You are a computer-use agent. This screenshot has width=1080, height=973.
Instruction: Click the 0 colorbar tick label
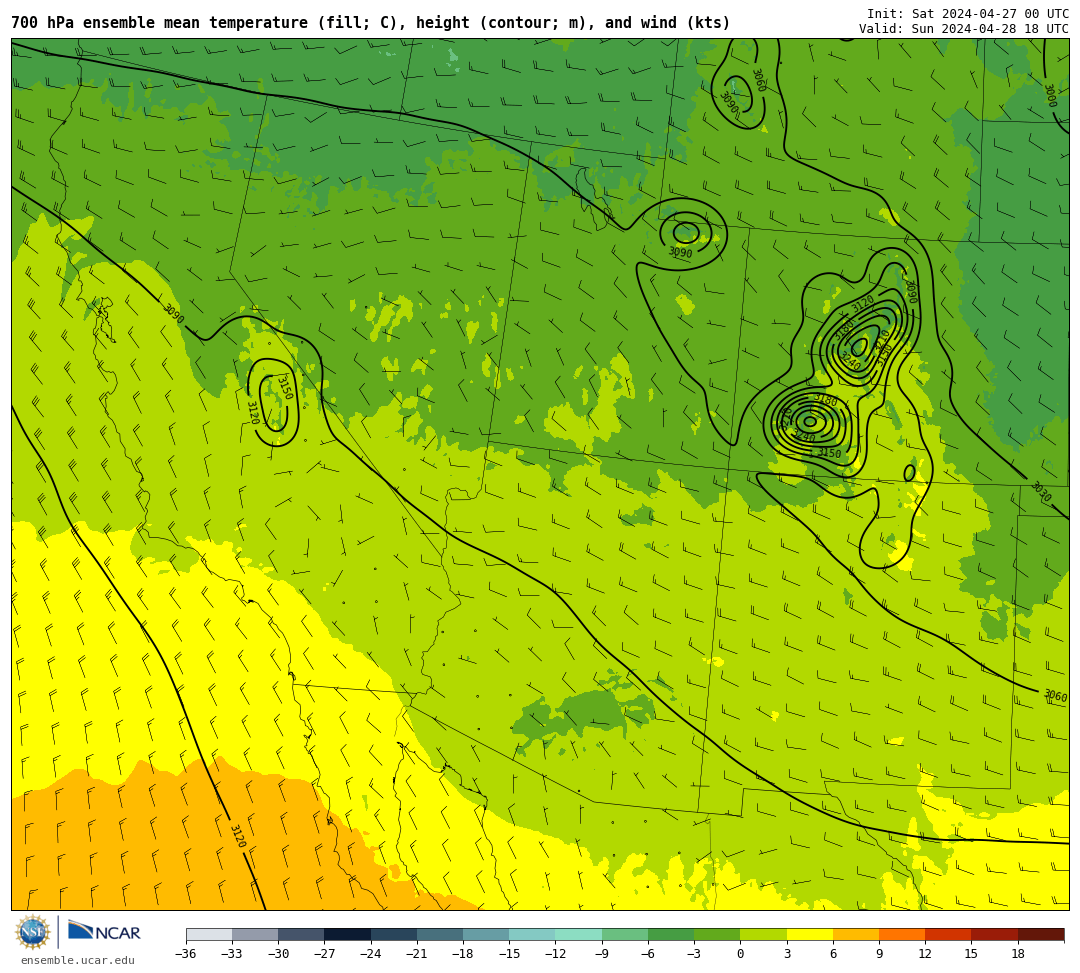pos(740,954)
